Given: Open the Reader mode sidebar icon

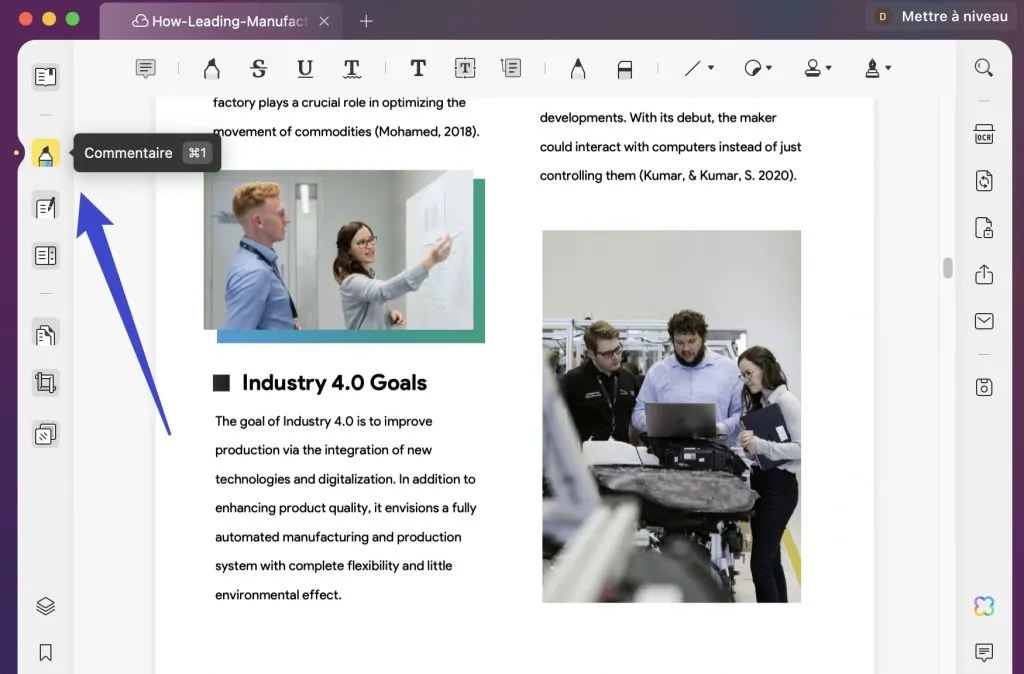Looking at the screenshot, I should 45,76.
